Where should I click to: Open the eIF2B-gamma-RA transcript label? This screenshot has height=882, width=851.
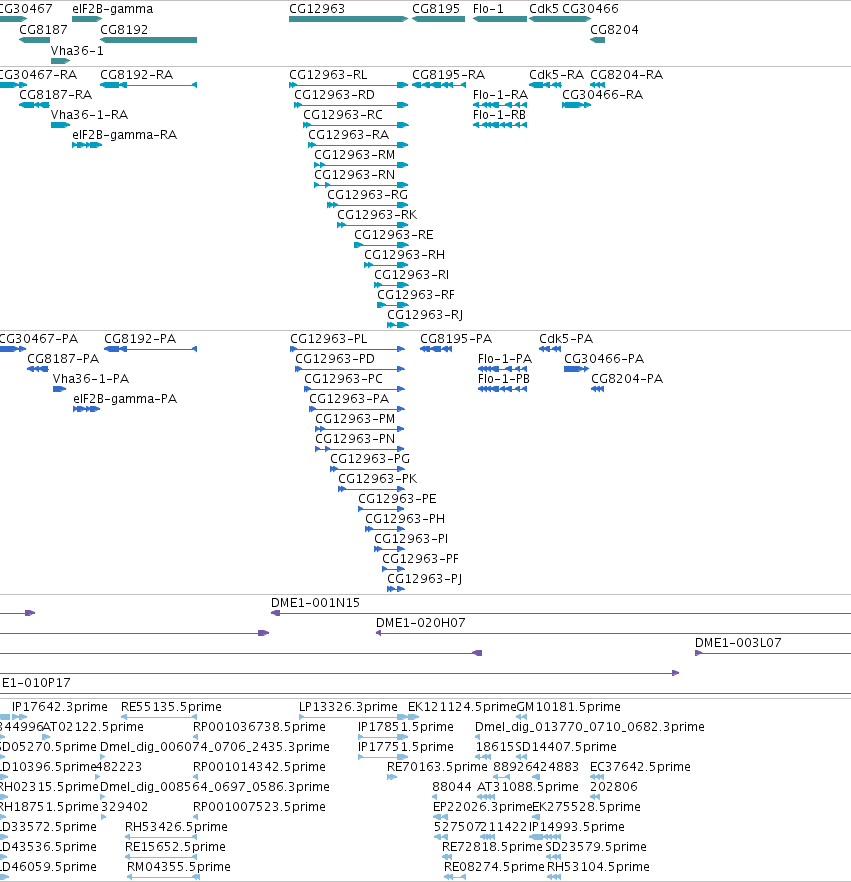click(x=124, y=135)
